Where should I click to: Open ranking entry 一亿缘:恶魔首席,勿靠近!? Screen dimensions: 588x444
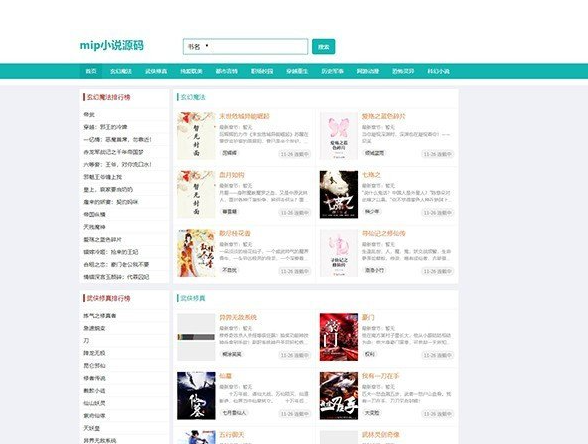click(x=117, y=140)
